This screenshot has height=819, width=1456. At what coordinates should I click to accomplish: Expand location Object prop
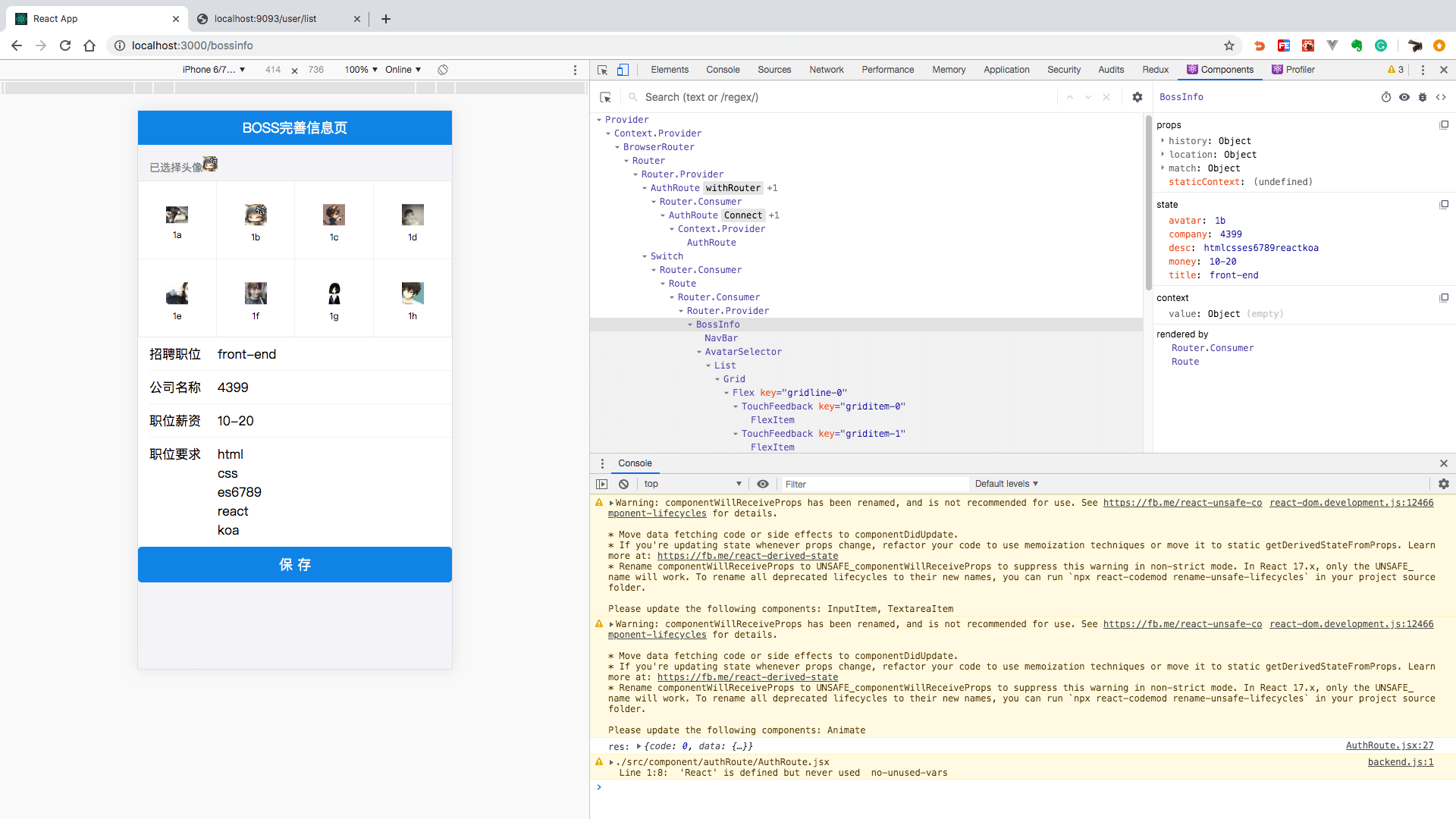[x=1163, y=155]
